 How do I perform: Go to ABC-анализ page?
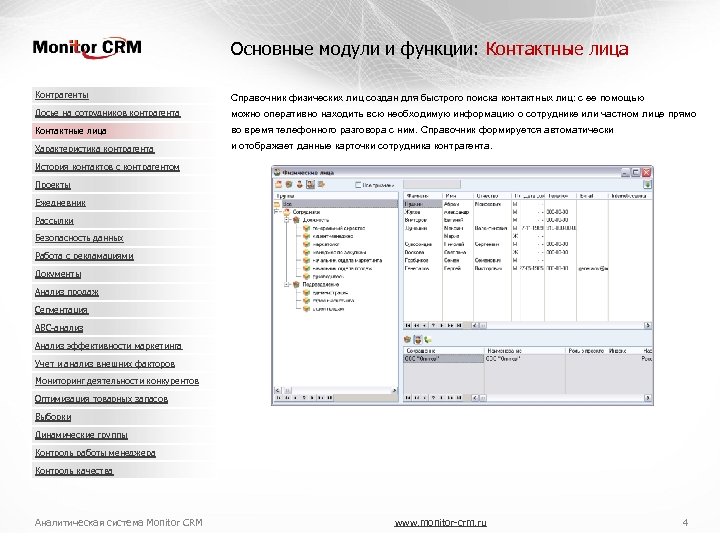pos(59,328)
